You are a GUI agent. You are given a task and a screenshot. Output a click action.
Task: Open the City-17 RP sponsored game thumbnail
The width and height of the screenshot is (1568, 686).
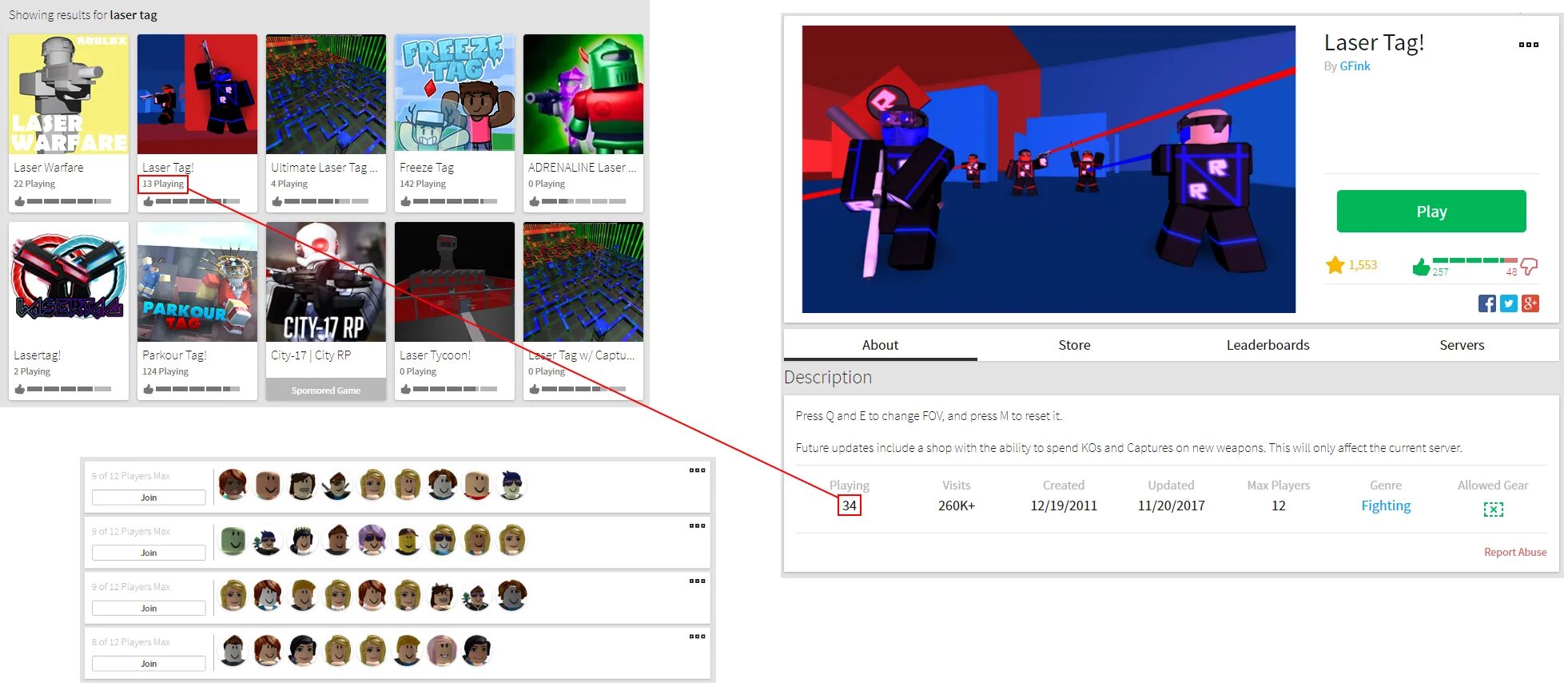[326, 282]
